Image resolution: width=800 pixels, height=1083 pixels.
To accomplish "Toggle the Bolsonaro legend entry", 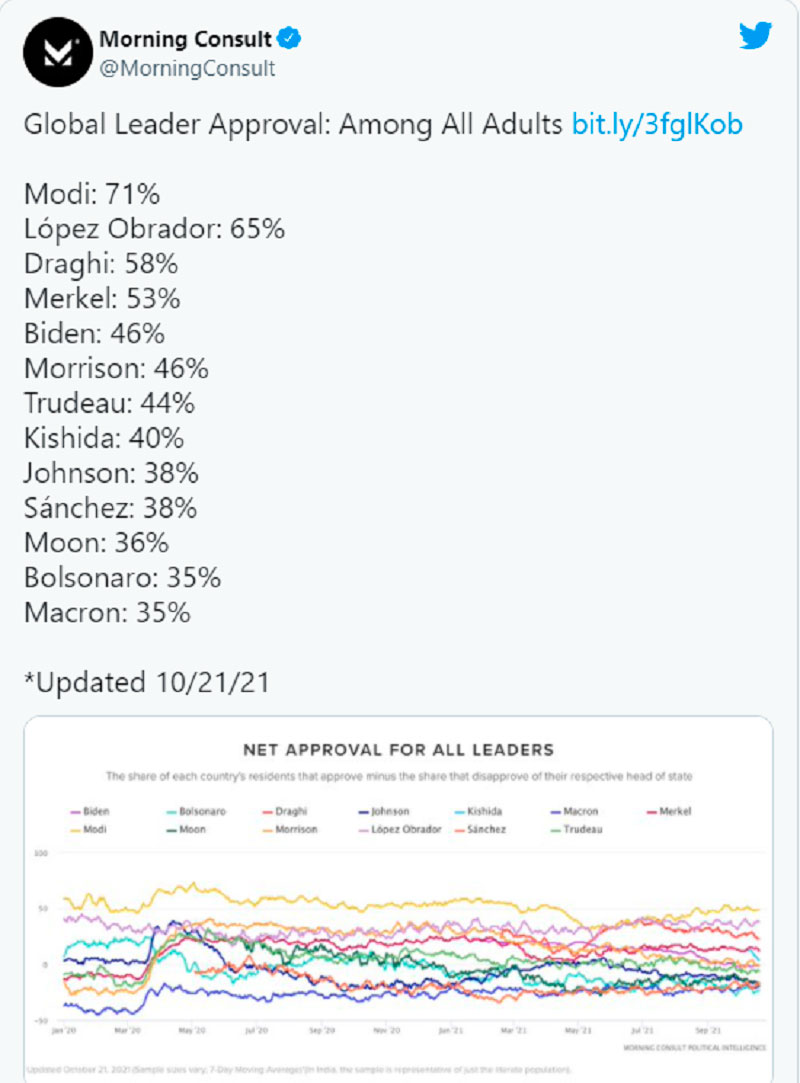I will (x=201, y=811).
